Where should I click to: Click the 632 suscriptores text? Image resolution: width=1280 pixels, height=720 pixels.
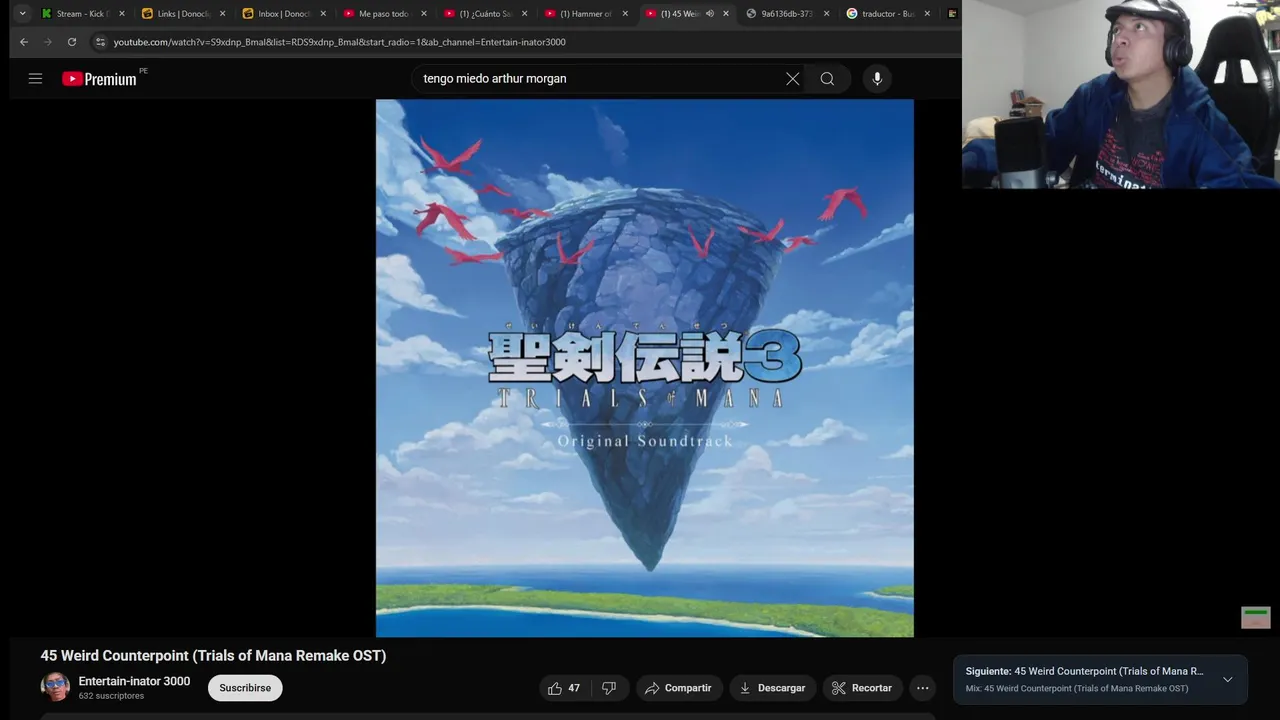(x=111, y=696)
